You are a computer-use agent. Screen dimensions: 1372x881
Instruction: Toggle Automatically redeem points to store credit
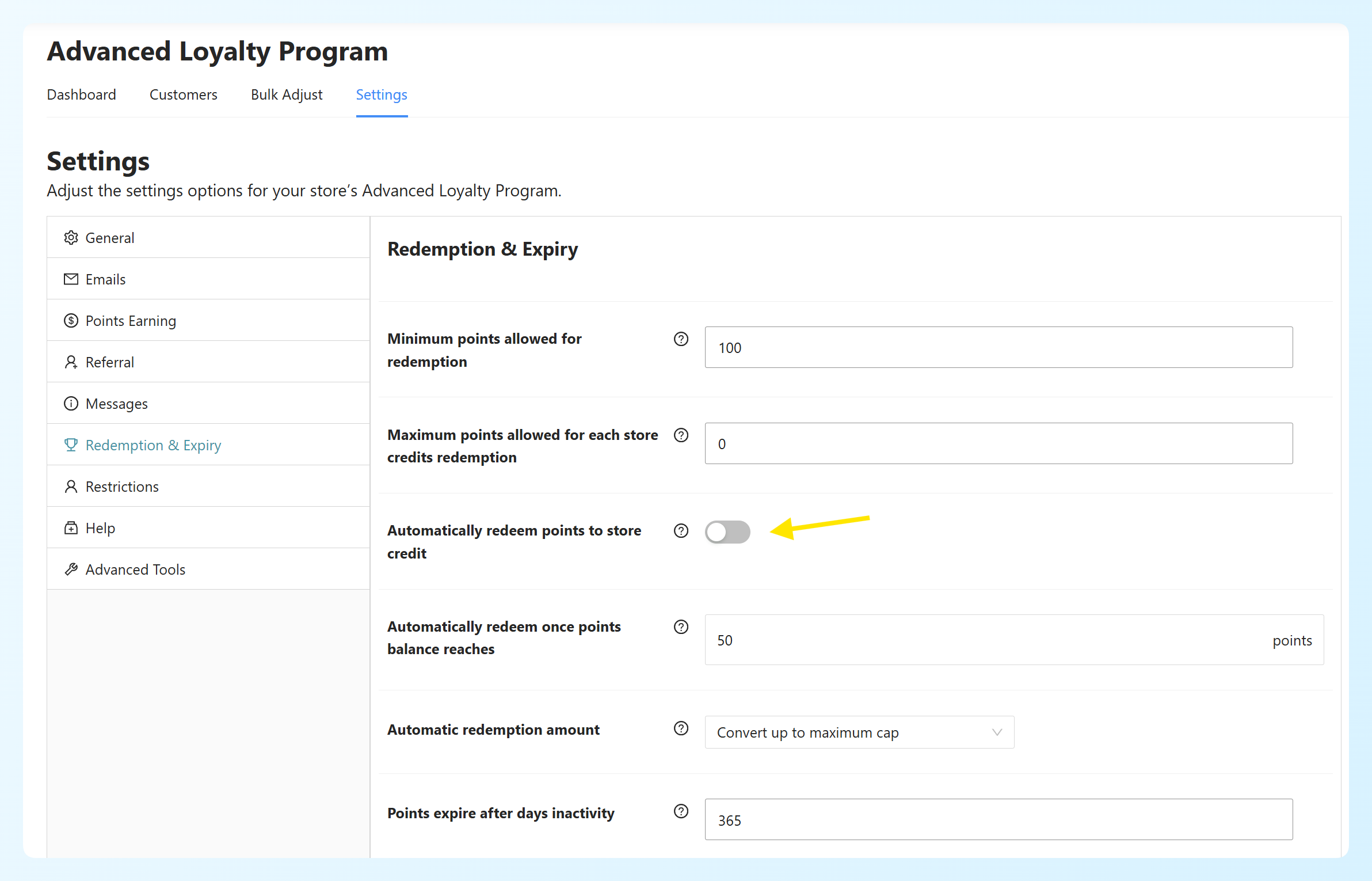727,532
